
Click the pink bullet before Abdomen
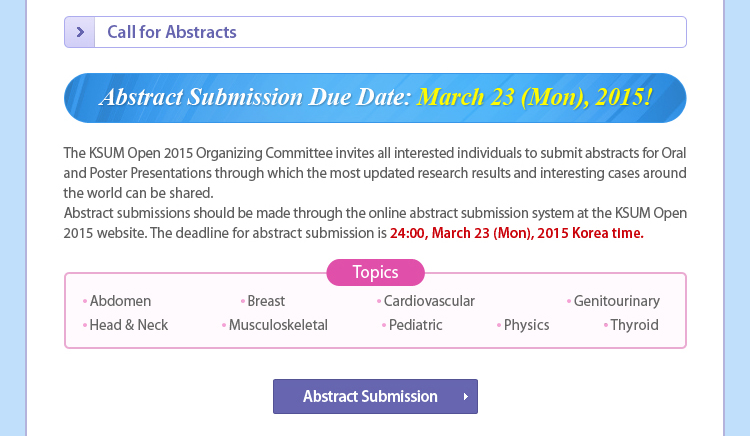85,301
